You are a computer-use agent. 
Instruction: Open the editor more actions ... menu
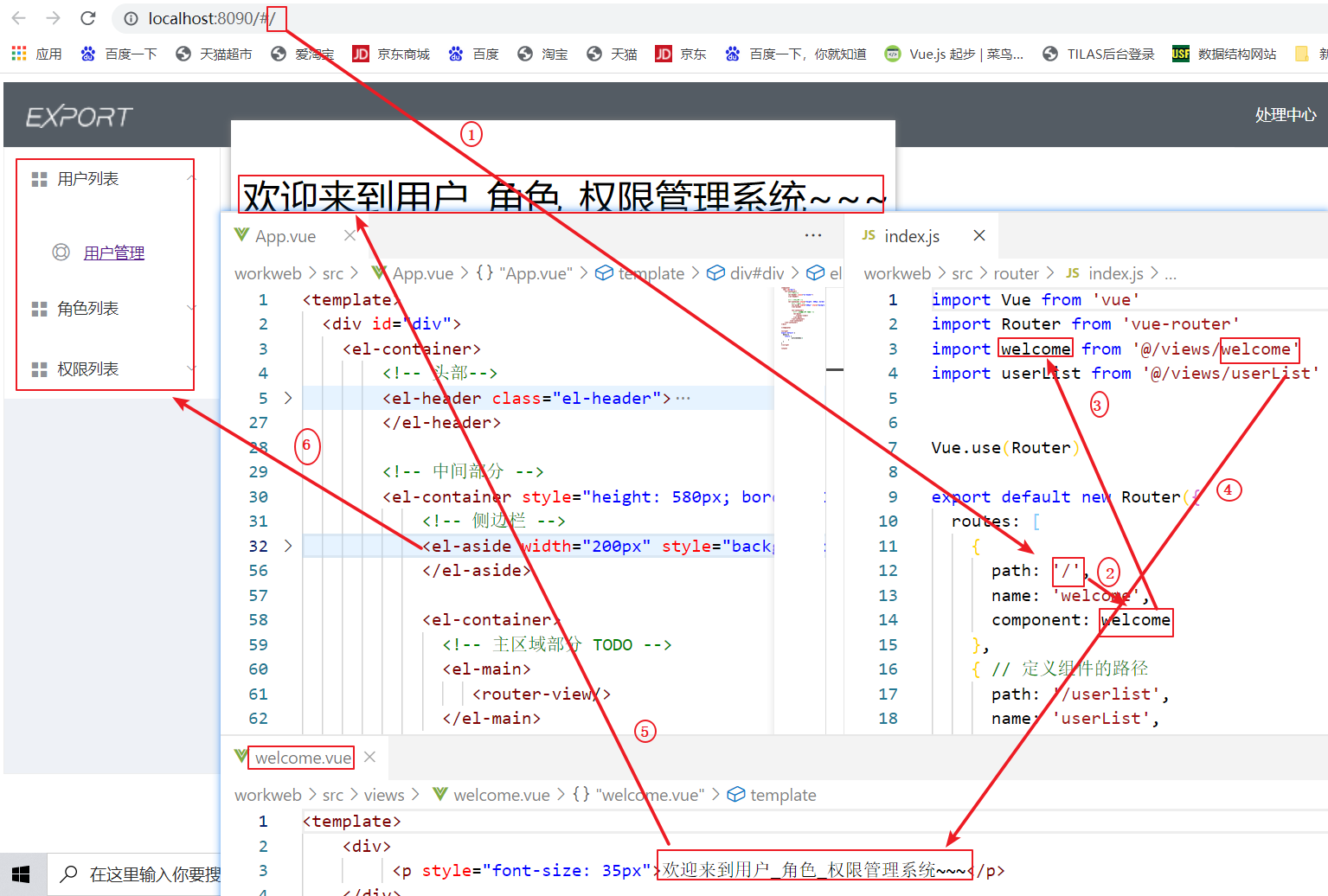click(813, 235)
